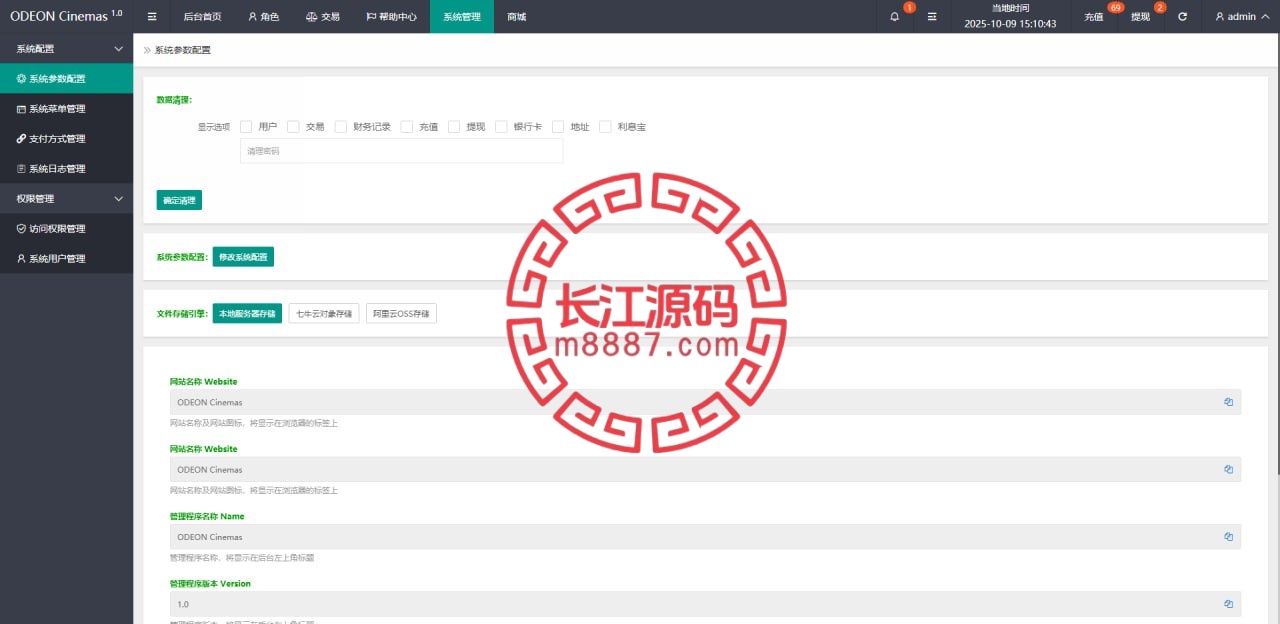Copy the first 网站名称 Website field value
The width and height of the screenshot is (1280, 624).
click(x=1228, y=402)
